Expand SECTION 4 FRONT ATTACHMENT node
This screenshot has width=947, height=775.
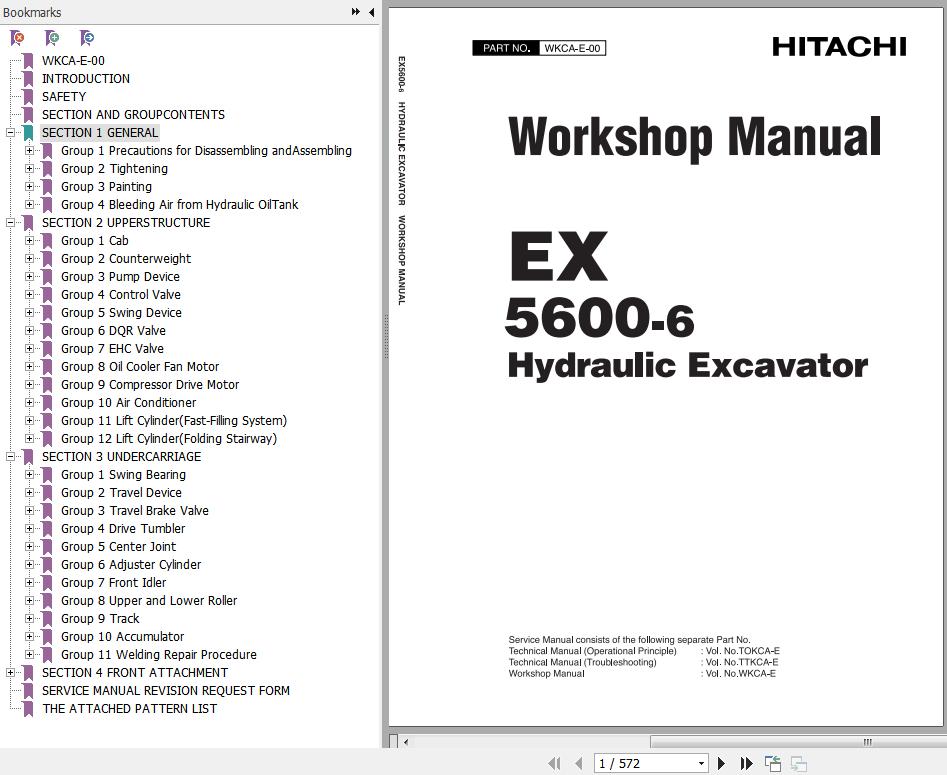pos(10,673)
